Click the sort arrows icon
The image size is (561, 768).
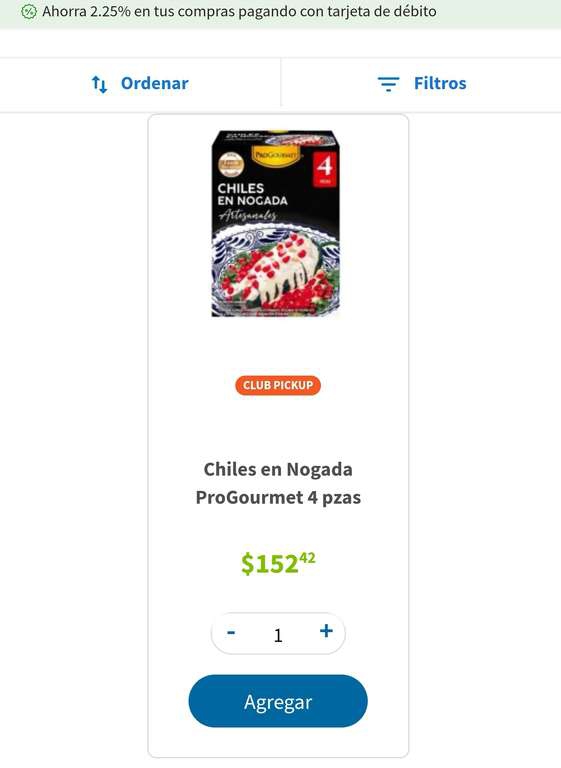(99, 84)
